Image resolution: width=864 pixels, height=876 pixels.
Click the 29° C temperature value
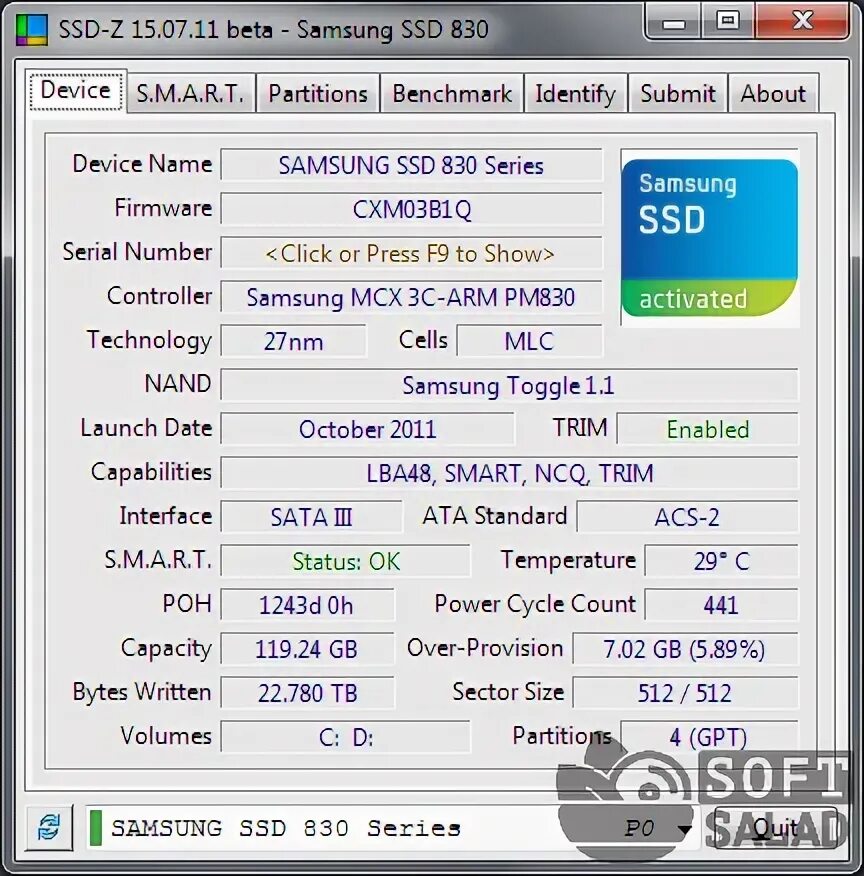pos(721,561)
